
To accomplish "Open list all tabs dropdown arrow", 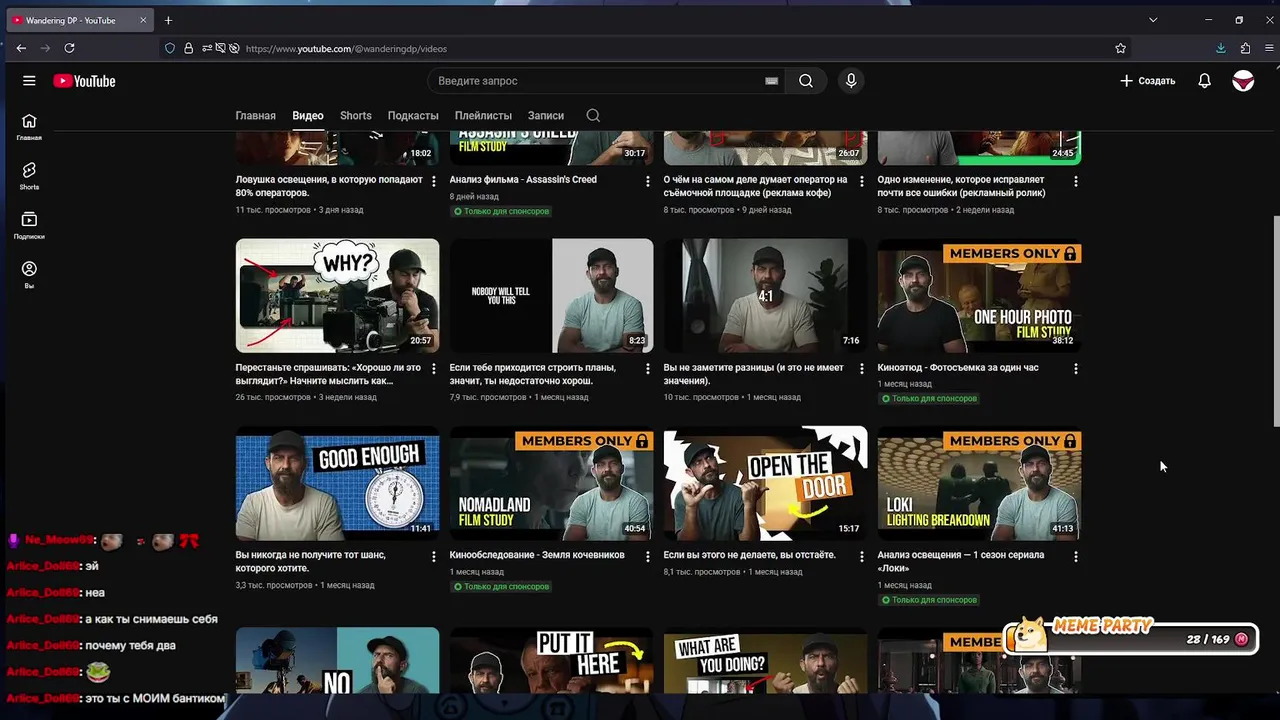I will click(1152, 20).
